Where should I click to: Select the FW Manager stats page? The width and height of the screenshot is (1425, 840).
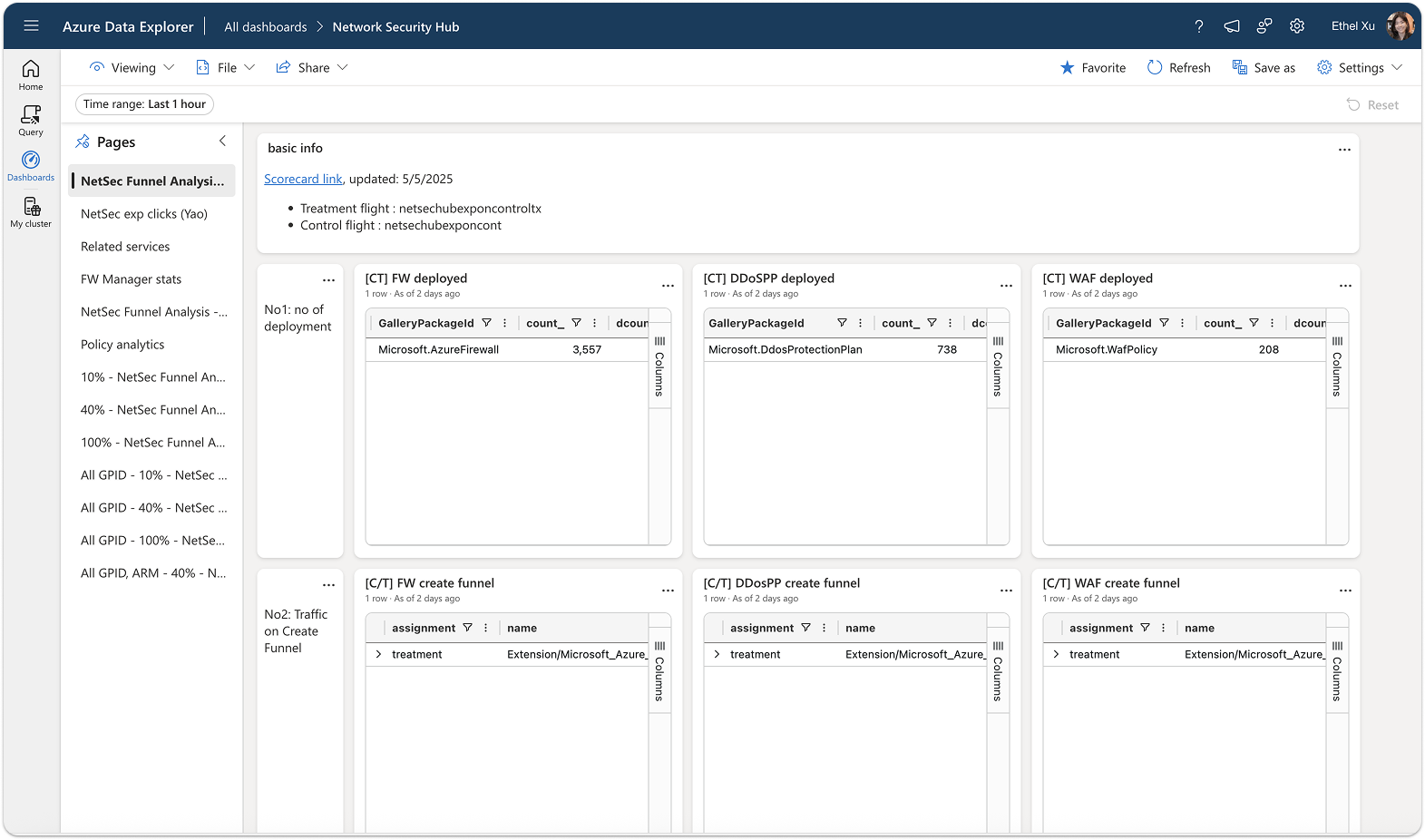coord(152,279)
